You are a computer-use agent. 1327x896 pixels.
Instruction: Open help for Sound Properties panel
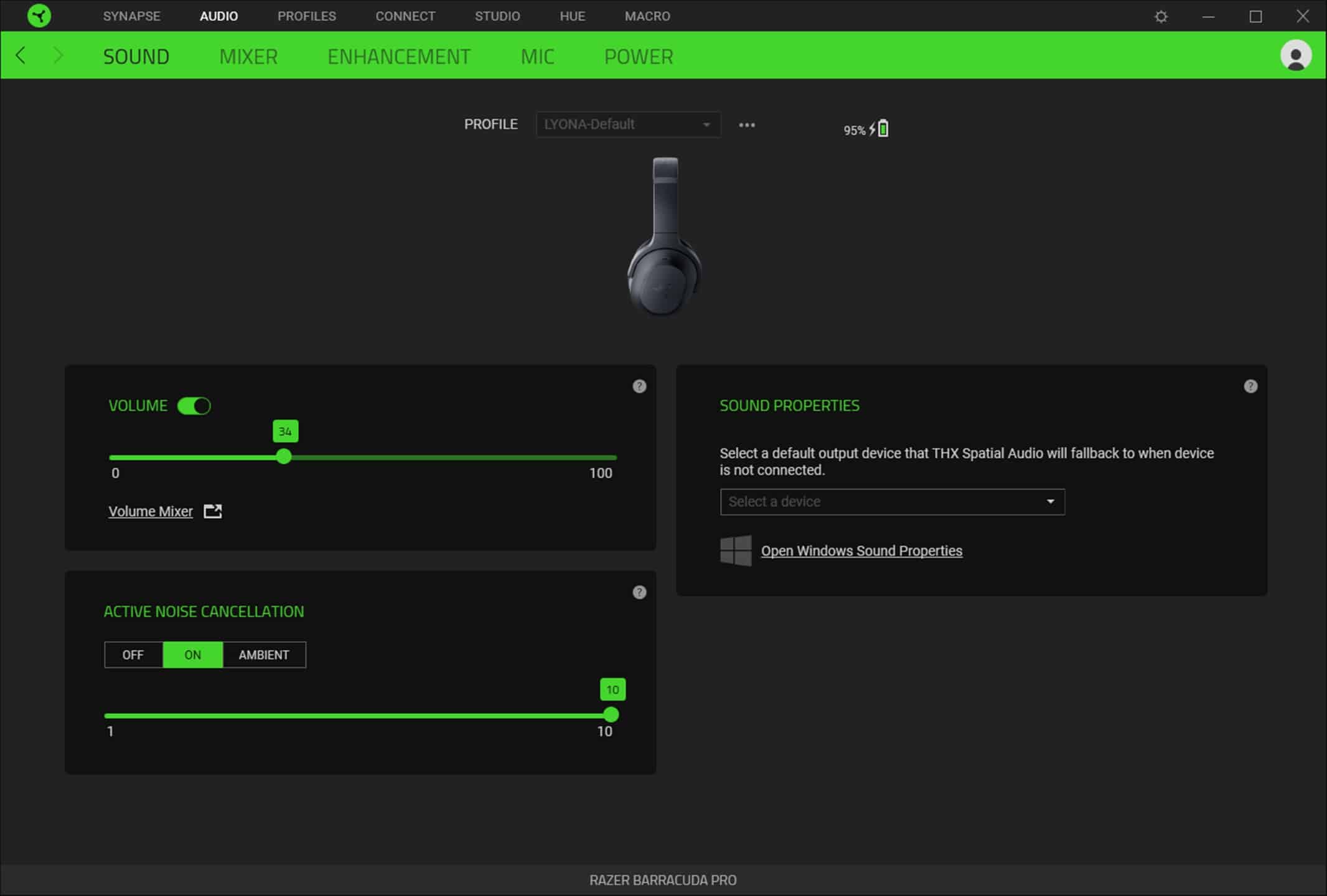tap(1250, 386)
